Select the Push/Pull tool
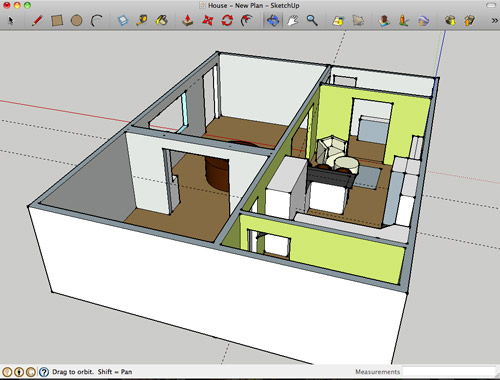The image size is (500, 380). [188, 21]
